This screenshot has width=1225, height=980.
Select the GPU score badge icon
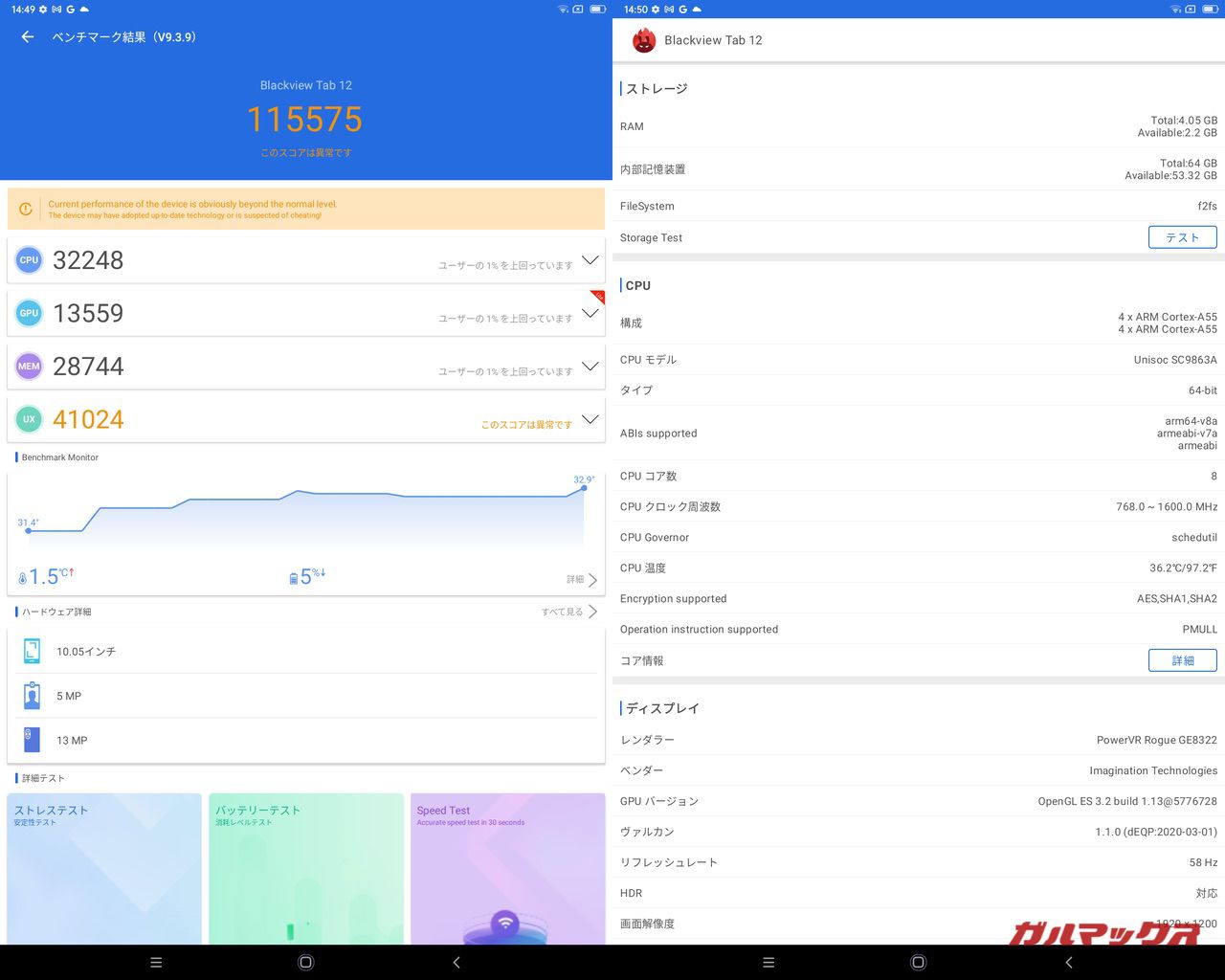[29, 313]
